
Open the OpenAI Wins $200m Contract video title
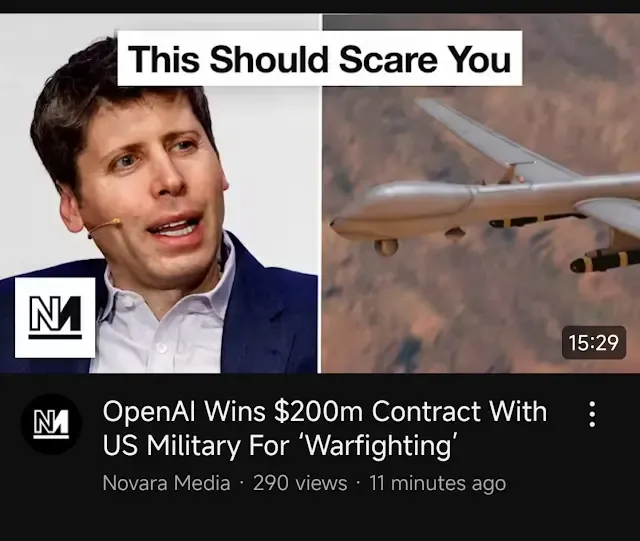(x=324, y=428)
